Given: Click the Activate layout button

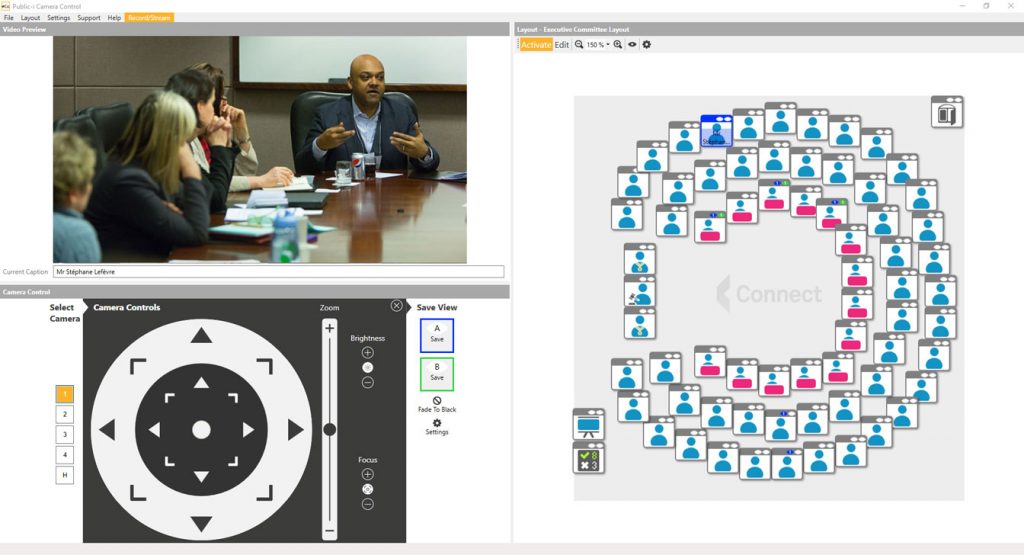Looking at the screenshot, I should [536, 45].
